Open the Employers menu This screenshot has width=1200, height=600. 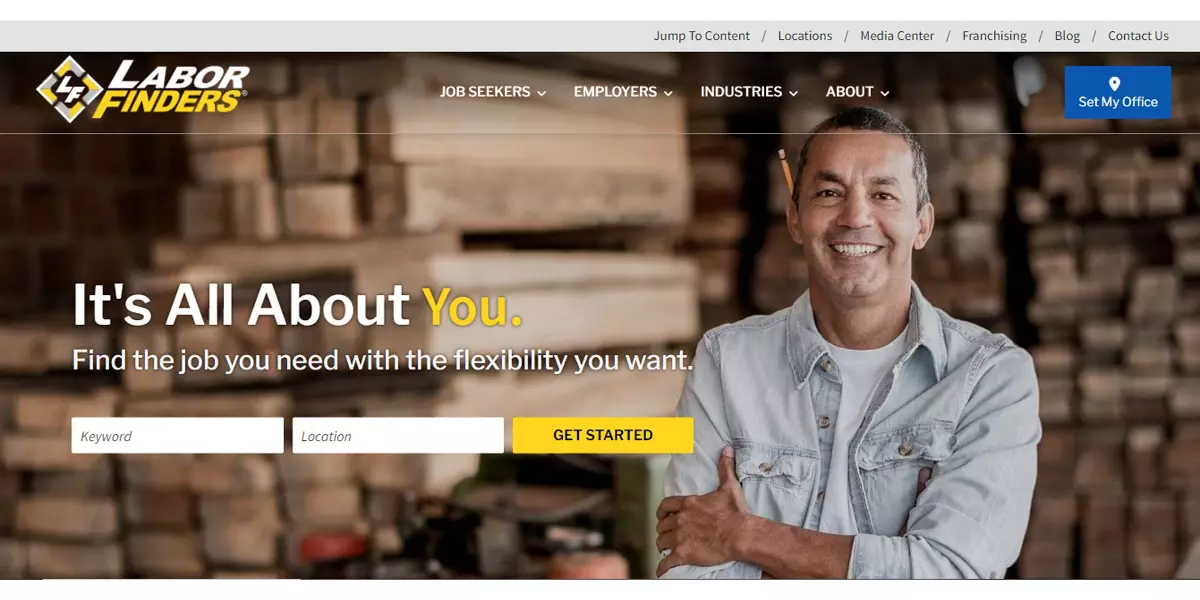(x=624, y=92)
